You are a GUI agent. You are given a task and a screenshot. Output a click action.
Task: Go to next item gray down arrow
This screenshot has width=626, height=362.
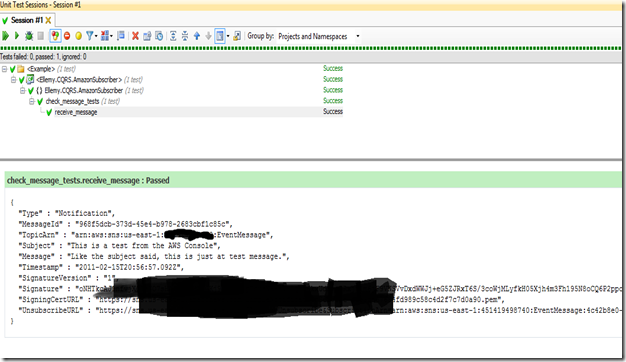[x=208, y=36]
